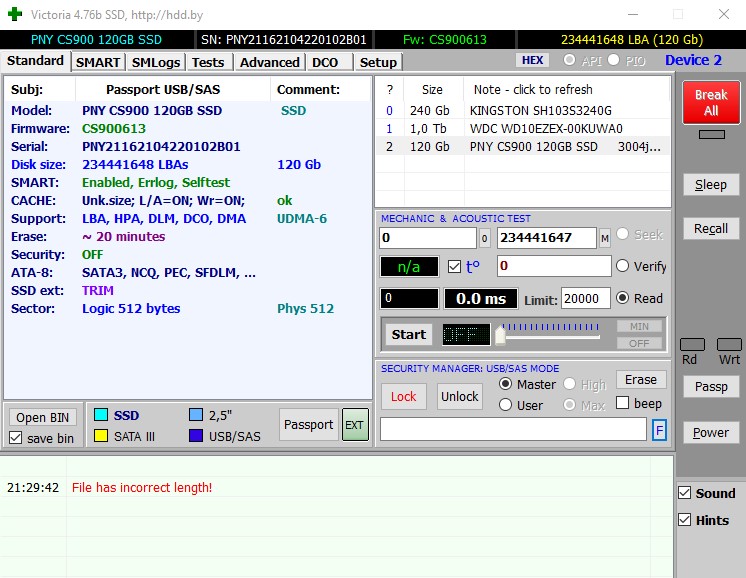Disable the Hints checkbox
746x578 pixels.
click(x=685, y=519)
